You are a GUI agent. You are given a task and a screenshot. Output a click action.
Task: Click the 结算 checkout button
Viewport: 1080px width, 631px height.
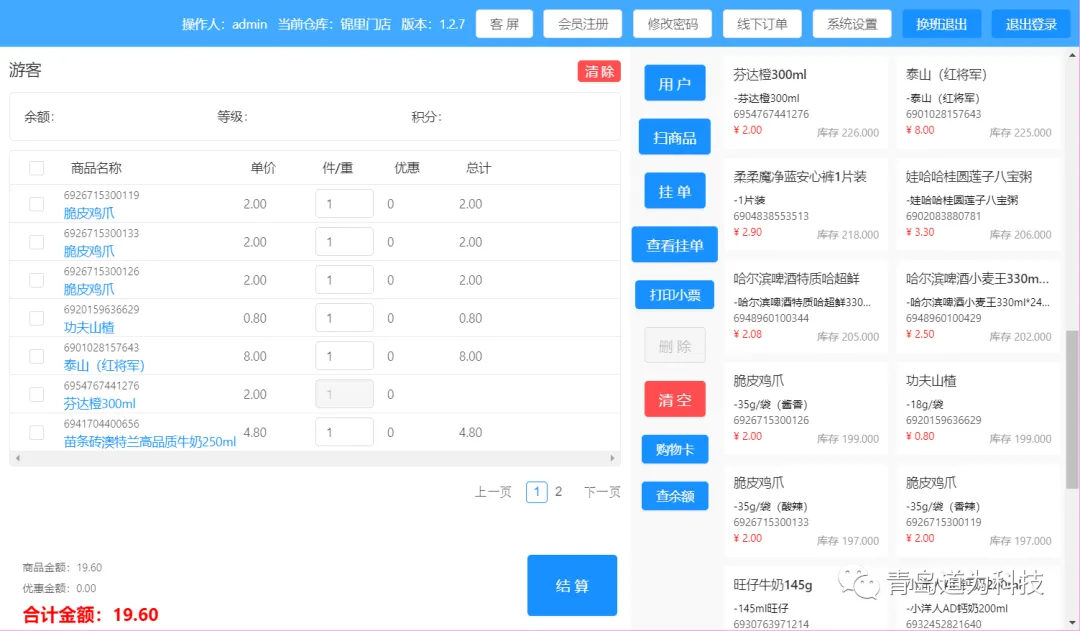(x=572, y=585)
